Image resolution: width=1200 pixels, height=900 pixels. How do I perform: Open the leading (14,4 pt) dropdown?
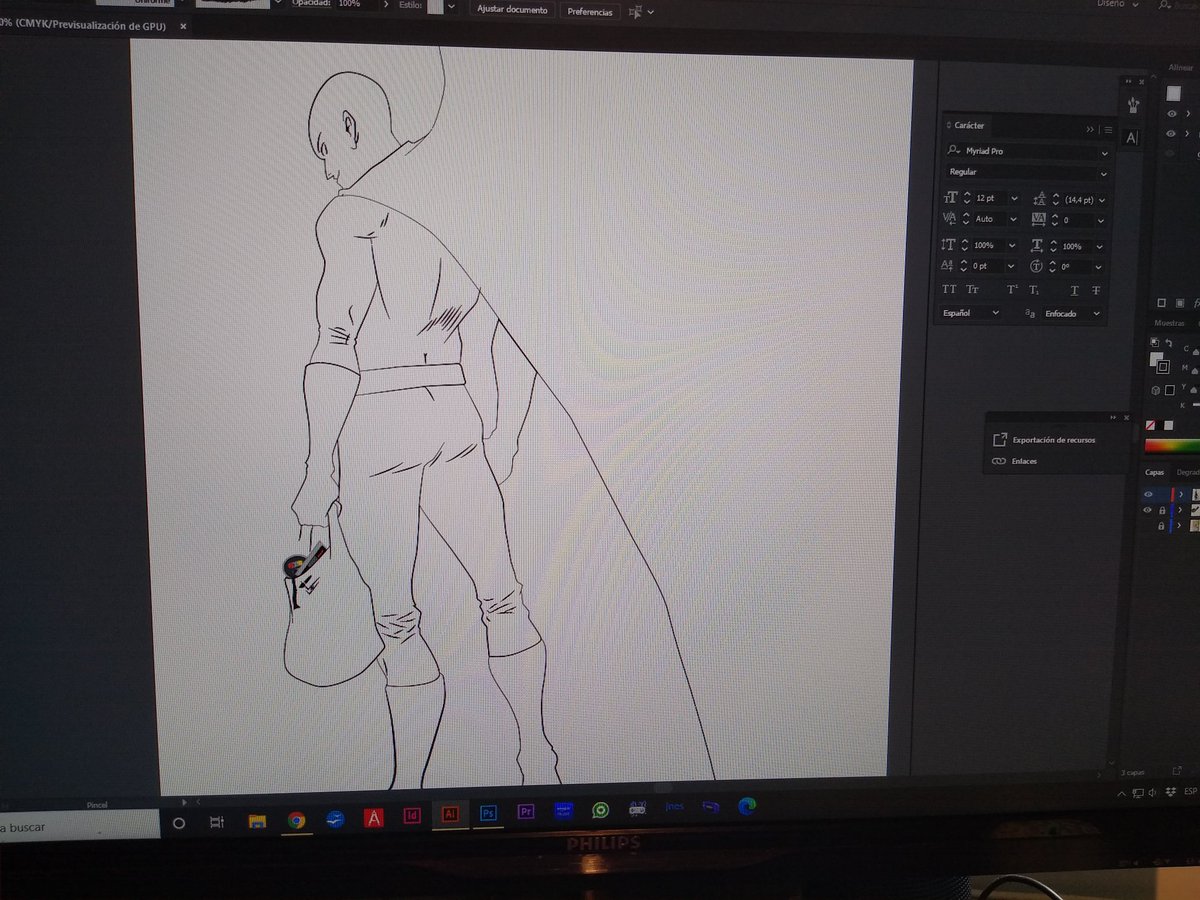1101,200
